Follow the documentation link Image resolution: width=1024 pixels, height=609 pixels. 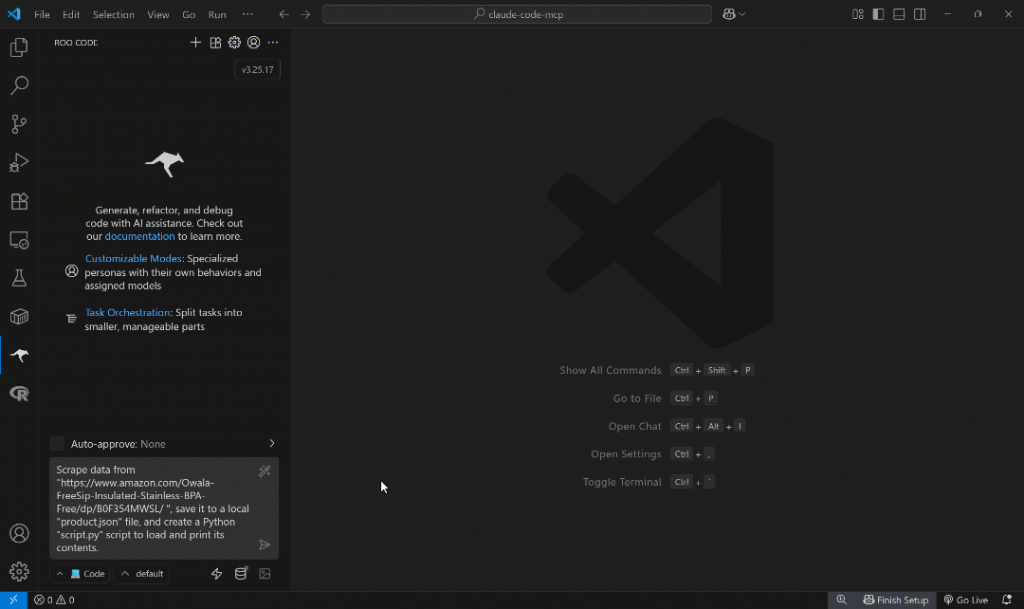(x=139, y=237)
